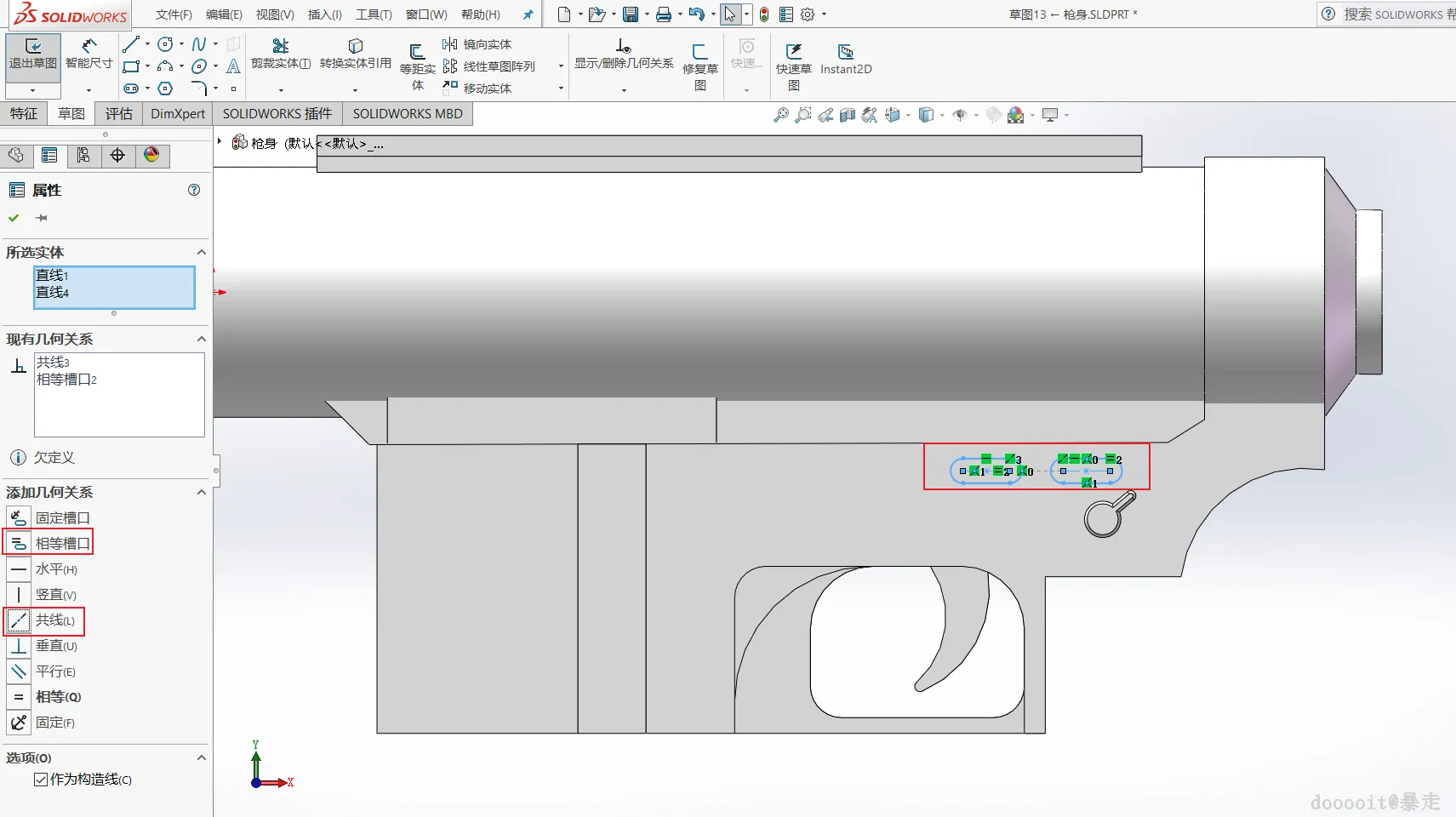Select the Smart Dimension (智能尺寸) tool
Screen dimensions: 1456x817
coord(89,48)
